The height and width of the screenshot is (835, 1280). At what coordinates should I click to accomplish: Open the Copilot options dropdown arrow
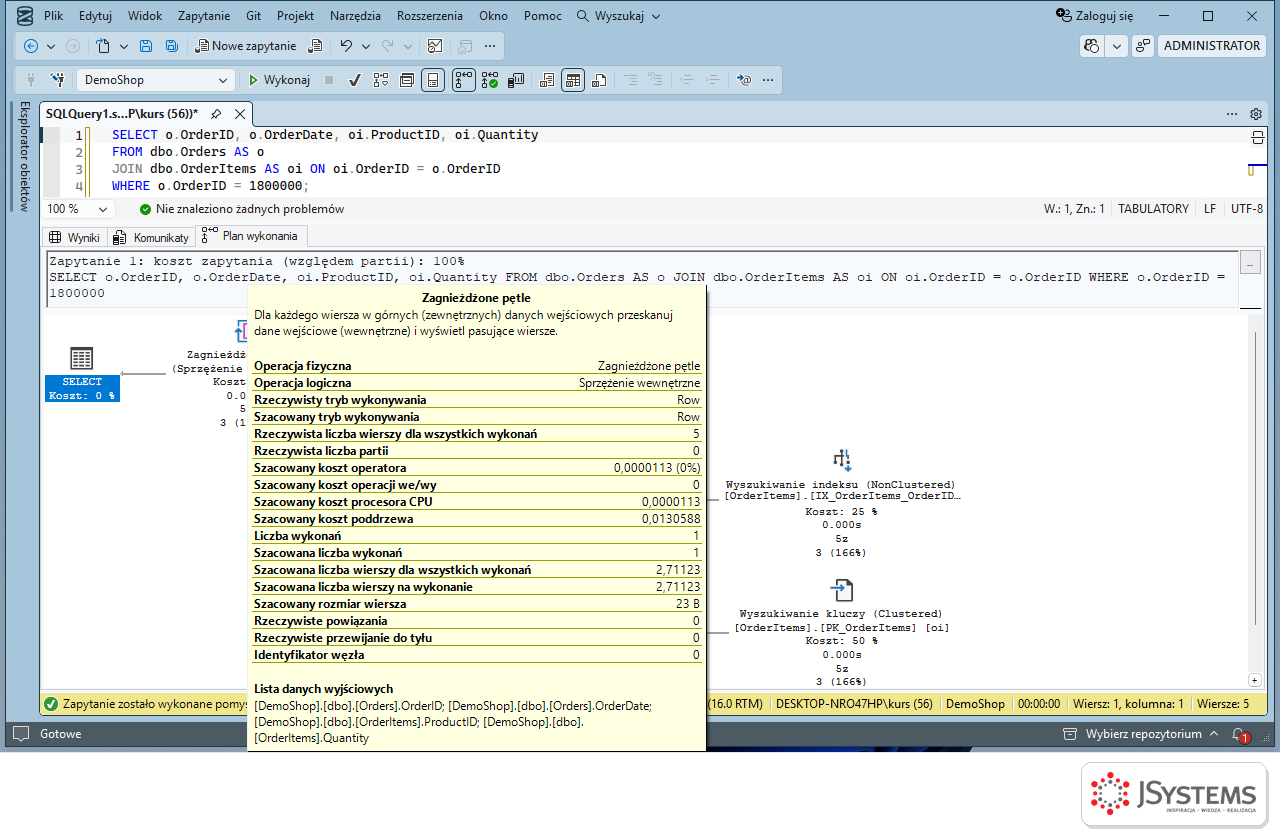1116,46
